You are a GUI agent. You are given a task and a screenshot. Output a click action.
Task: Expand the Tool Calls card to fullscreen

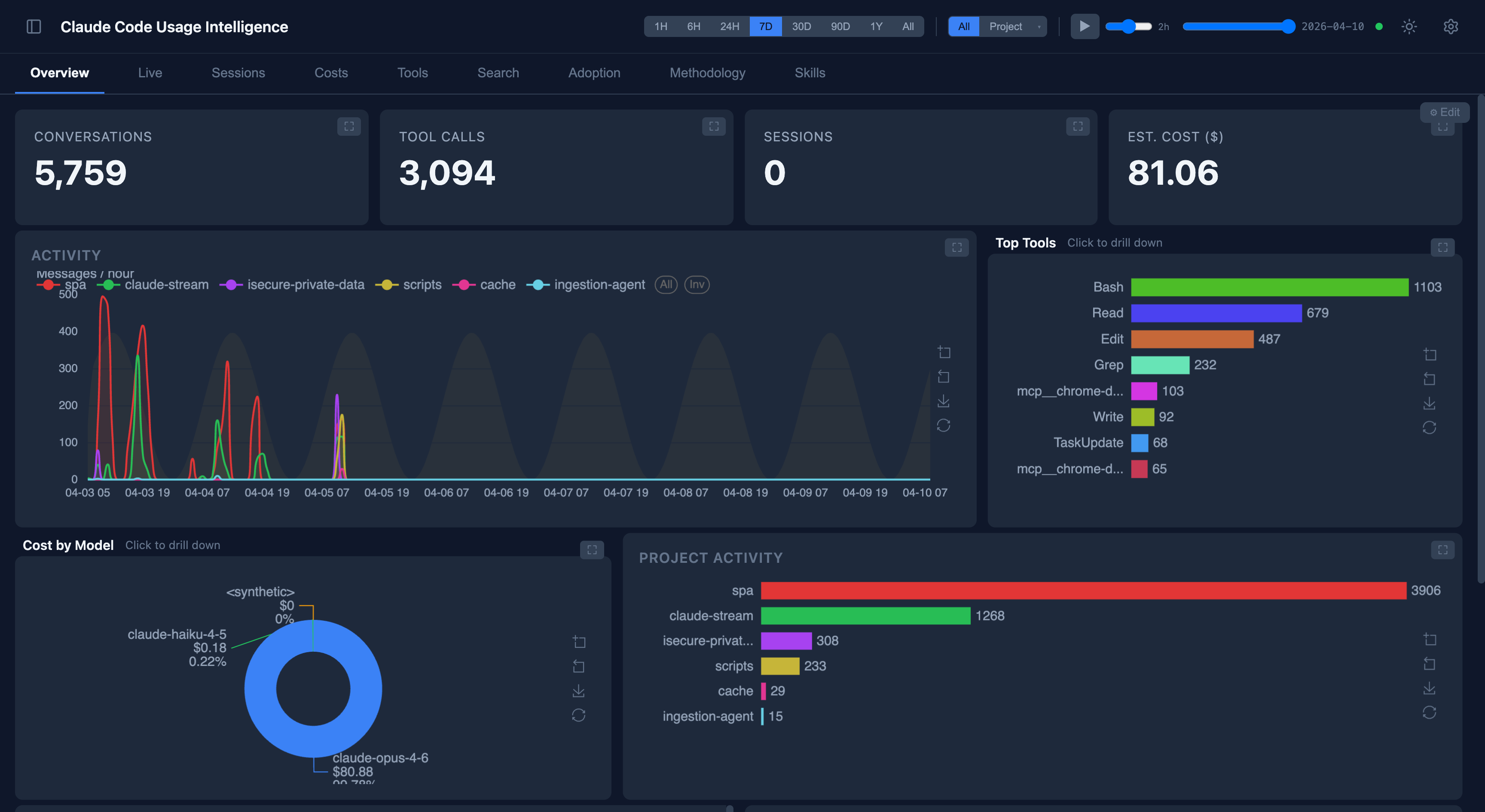[714, 127]
